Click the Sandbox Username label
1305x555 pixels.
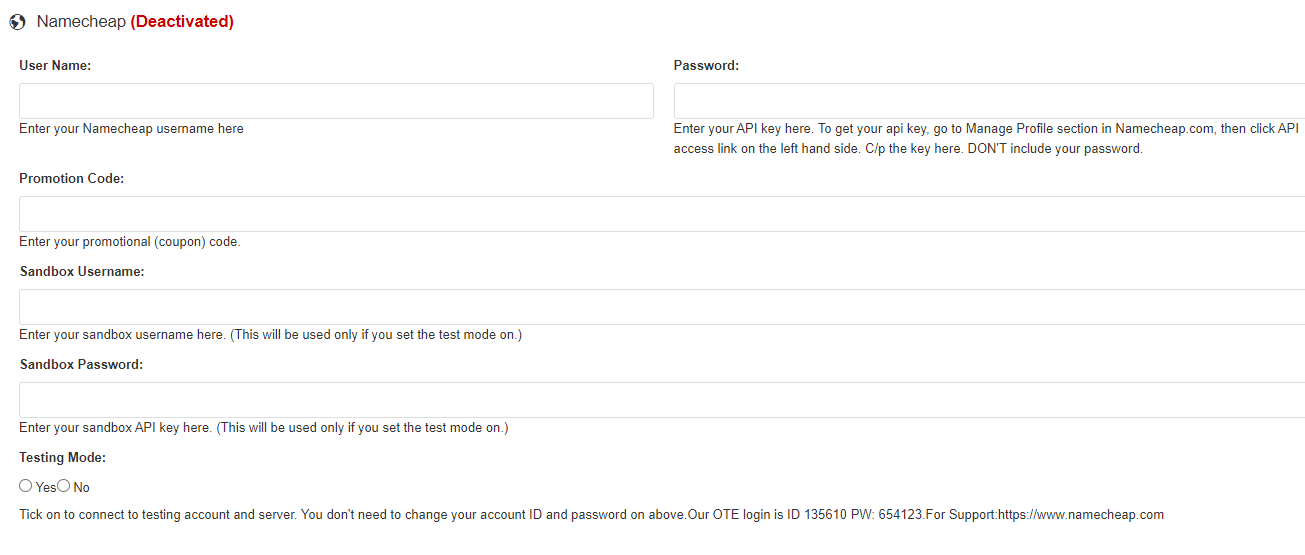tap(82, 271)
